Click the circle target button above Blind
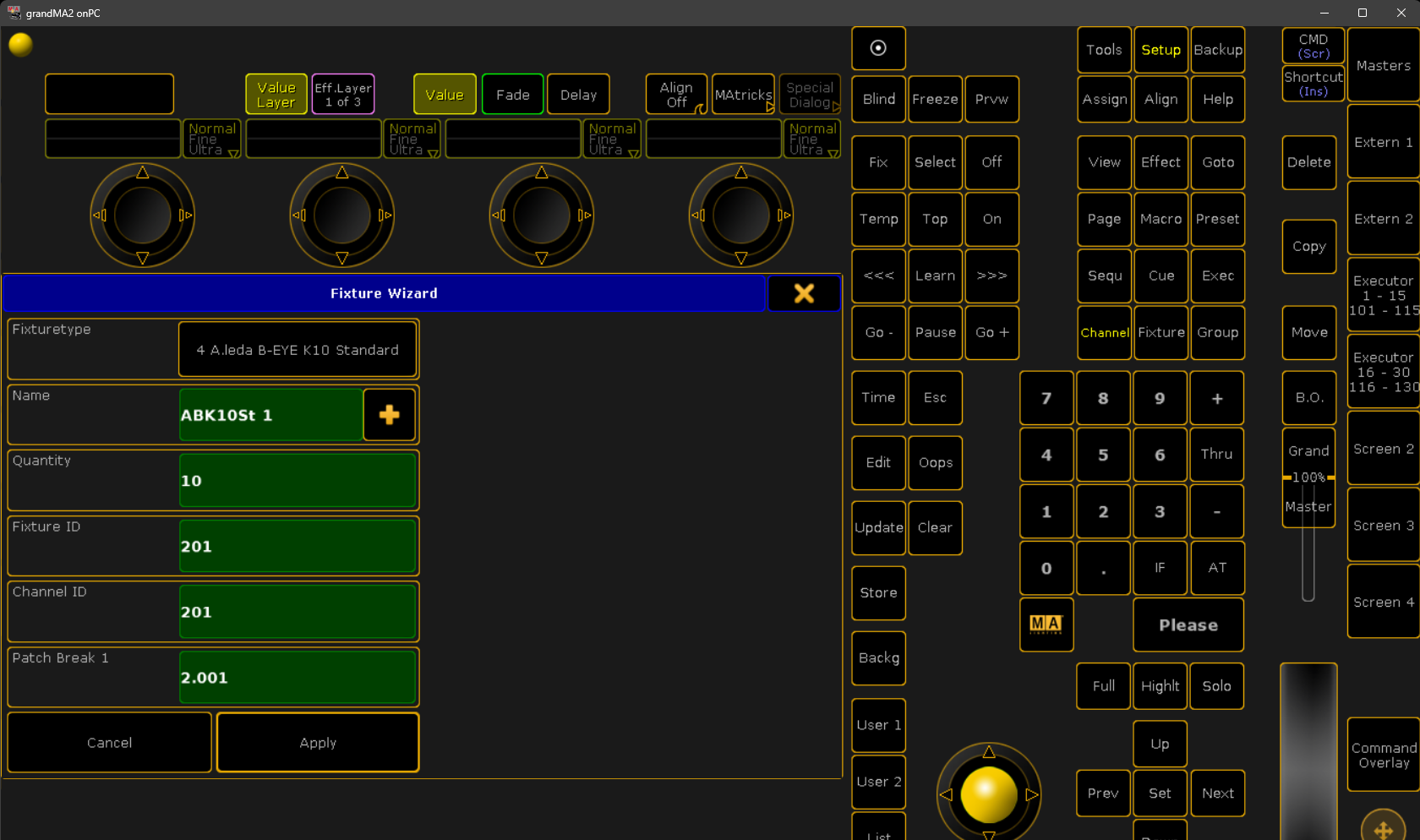 point(878,48)
